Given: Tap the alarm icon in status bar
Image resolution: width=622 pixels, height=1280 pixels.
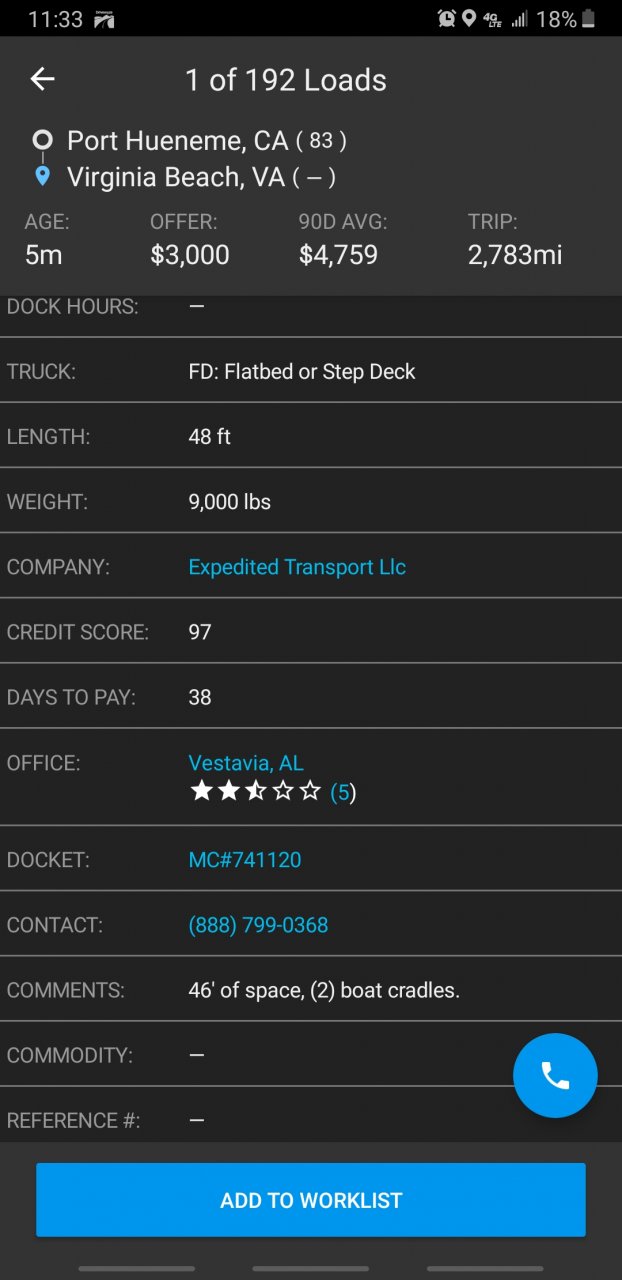Looking at the screenshot, I should (x=446, y=18).
